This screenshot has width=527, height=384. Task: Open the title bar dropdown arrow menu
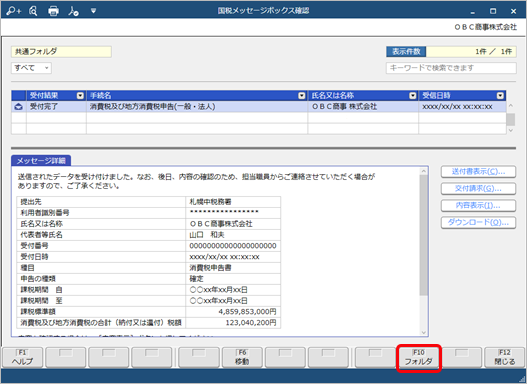coord(93,11)
